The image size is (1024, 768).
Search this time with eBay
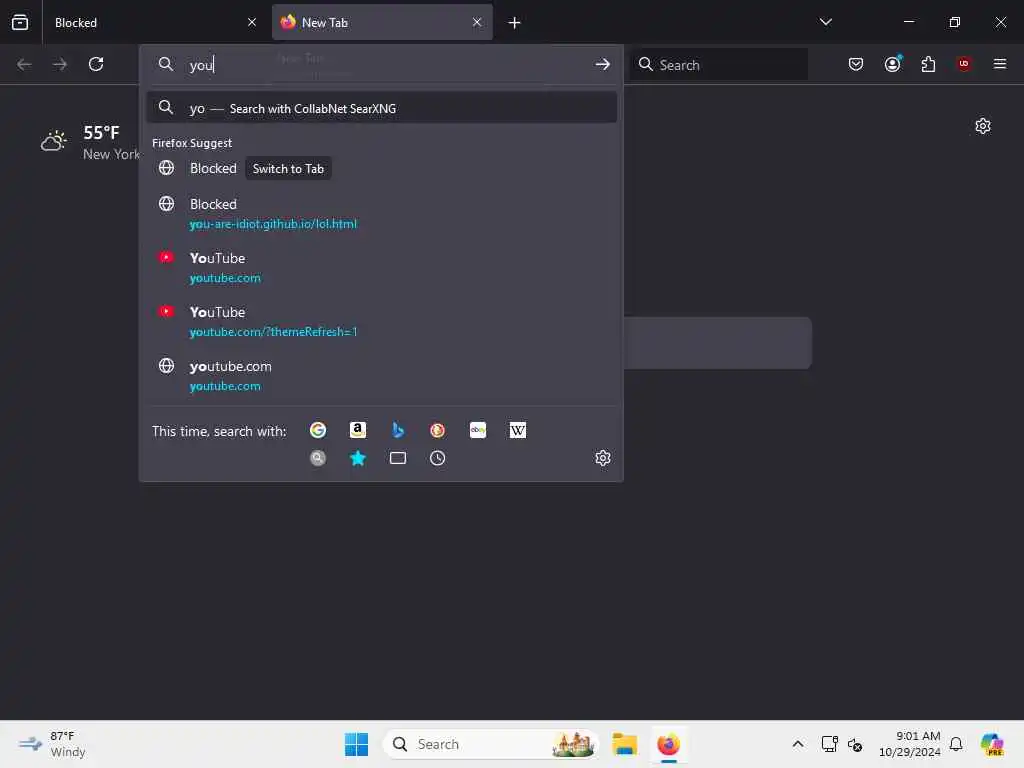[478, 430]
